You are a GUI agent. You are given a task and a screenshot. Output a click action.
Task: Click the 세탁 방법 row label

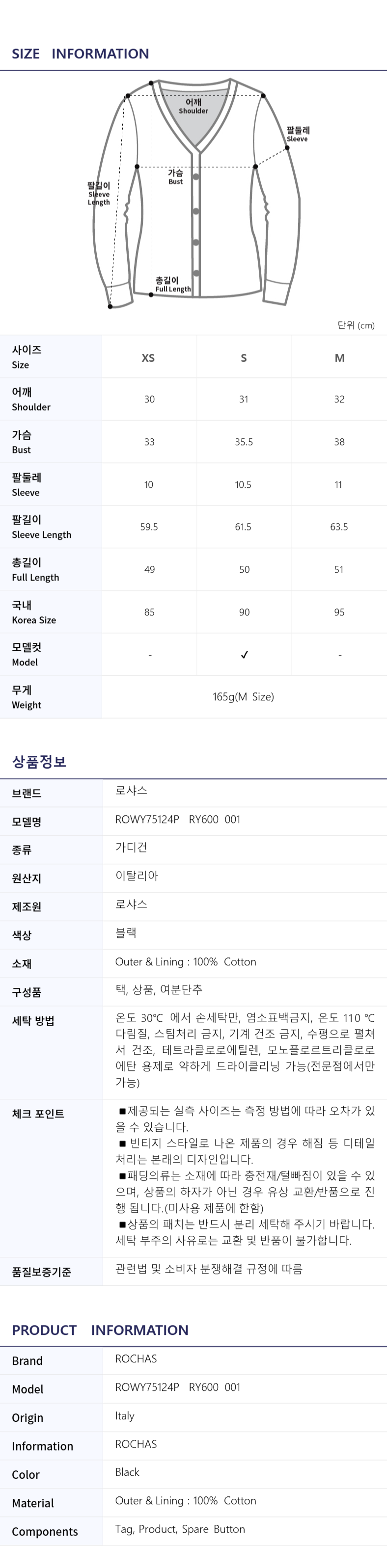pyautogui.click(x=33, y=1021)
